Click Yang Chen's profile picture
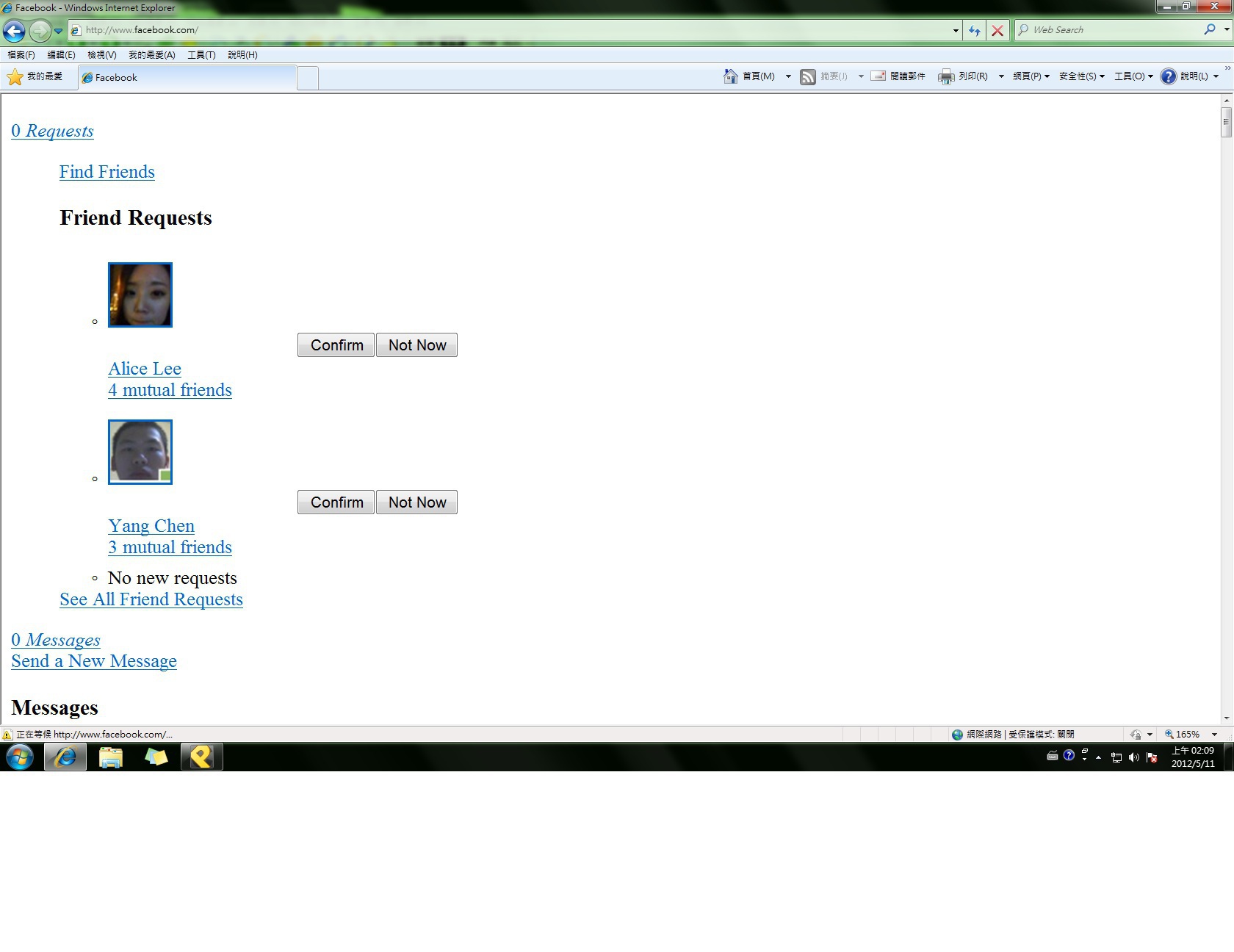1234x952 pixels. 140,452
